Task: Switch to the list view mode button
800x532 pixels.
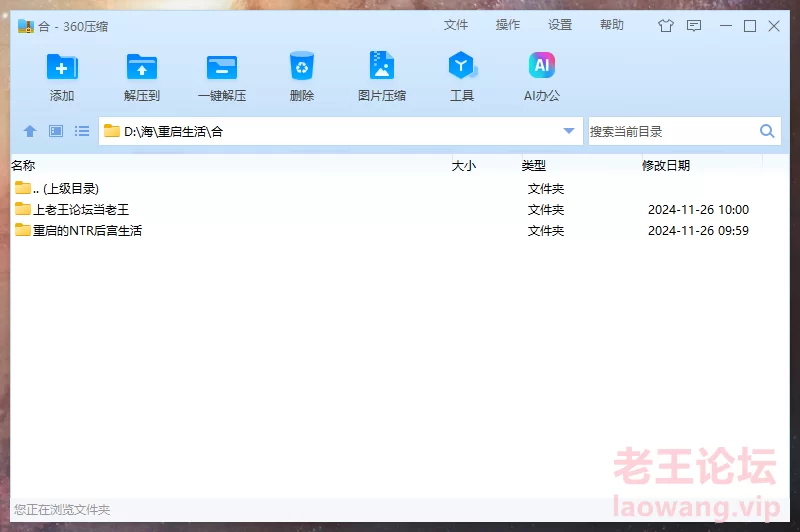Action: 82,131
